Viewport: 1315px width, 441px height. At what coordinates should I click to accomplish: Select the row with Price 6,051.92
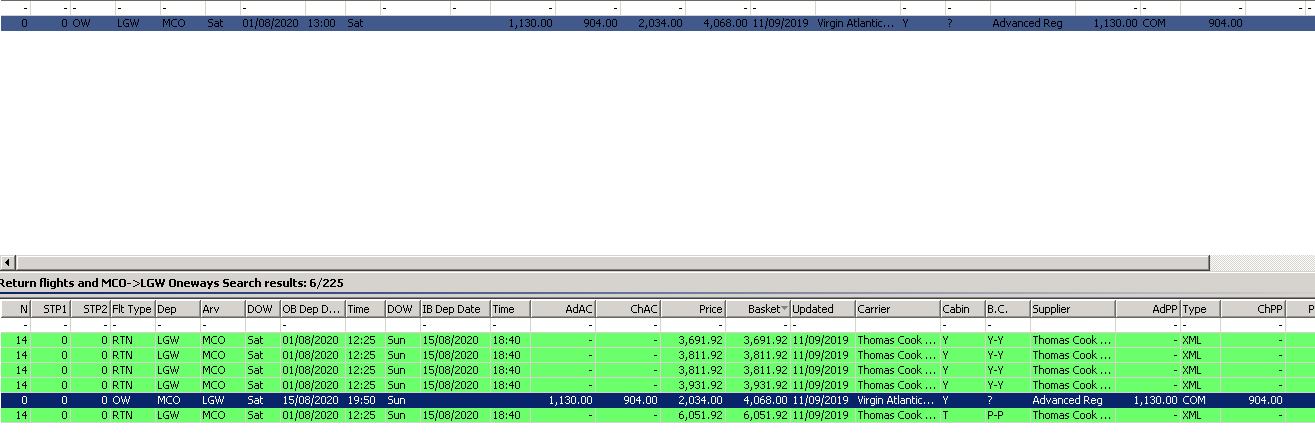pos(657,414)
